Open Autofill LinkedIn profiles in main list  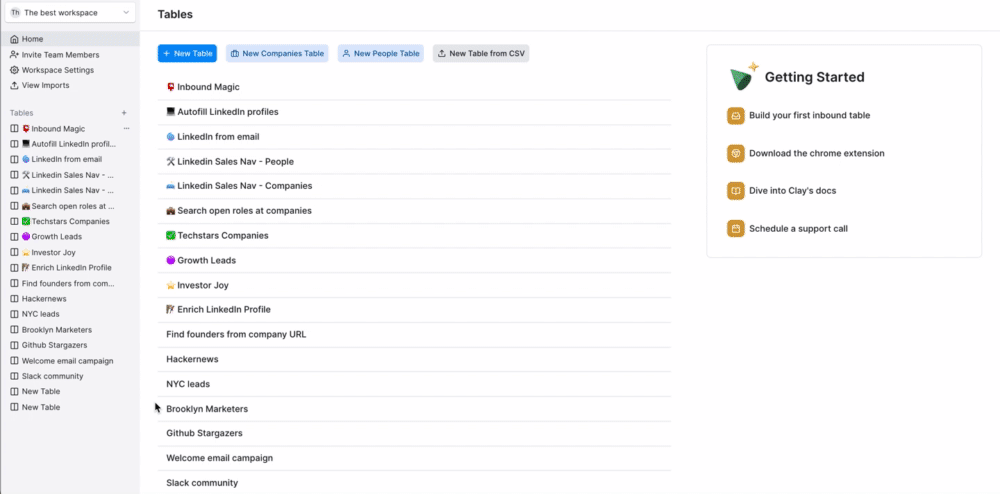(x=415, y=112)
